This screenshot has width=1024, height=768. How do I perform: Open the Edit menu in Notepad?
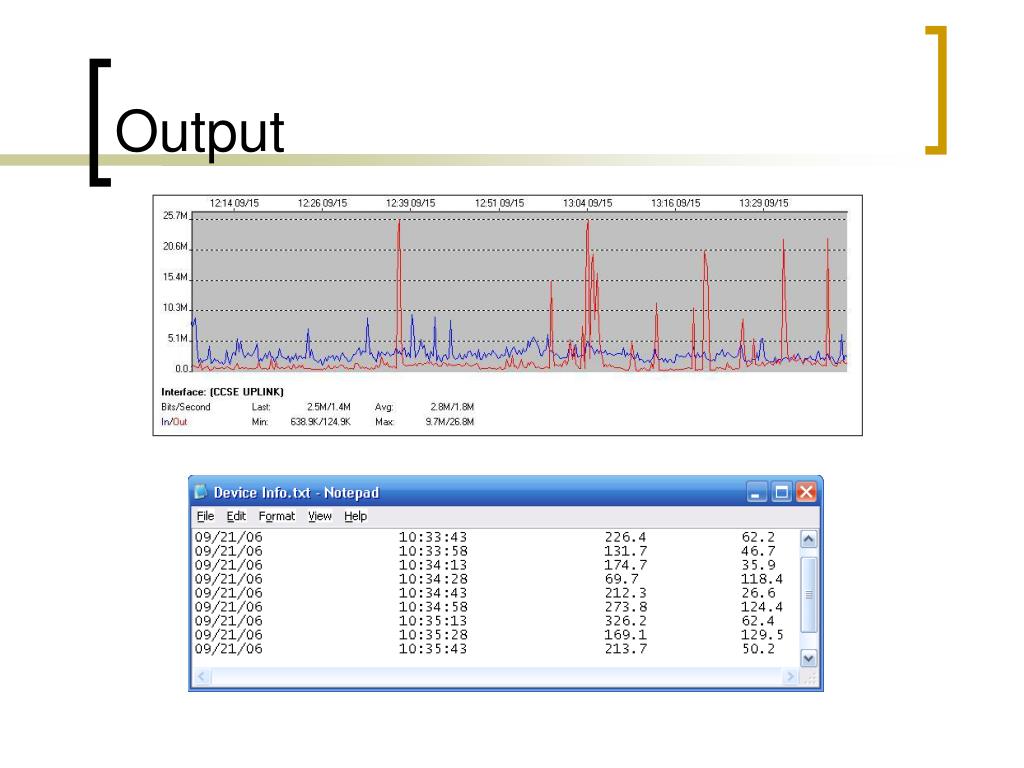(236, 516)
